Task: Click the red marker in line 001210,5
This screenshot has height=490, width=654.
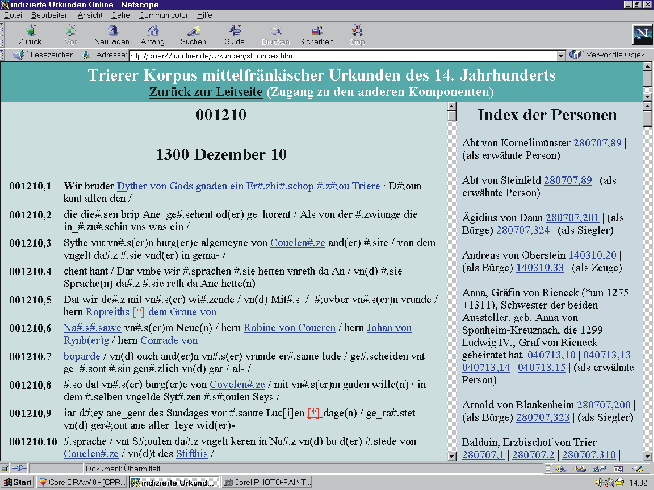Action: [138, 312]
